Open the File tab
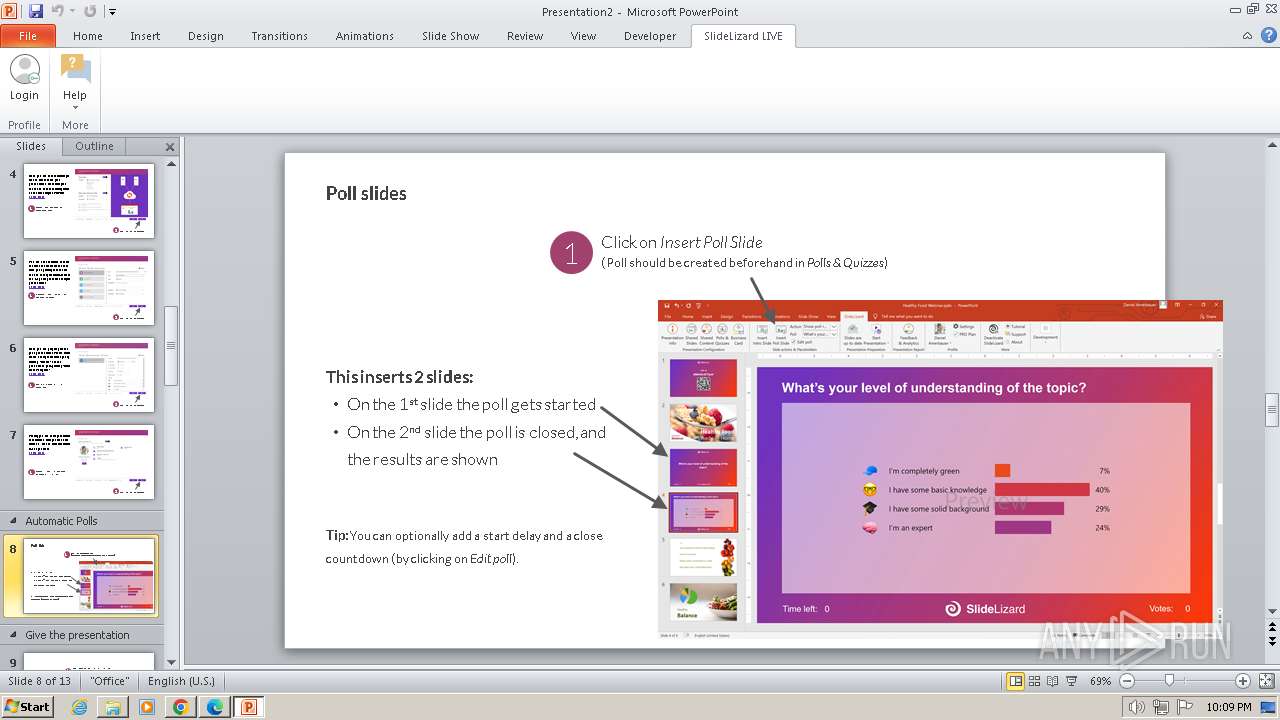 point(28,36)
